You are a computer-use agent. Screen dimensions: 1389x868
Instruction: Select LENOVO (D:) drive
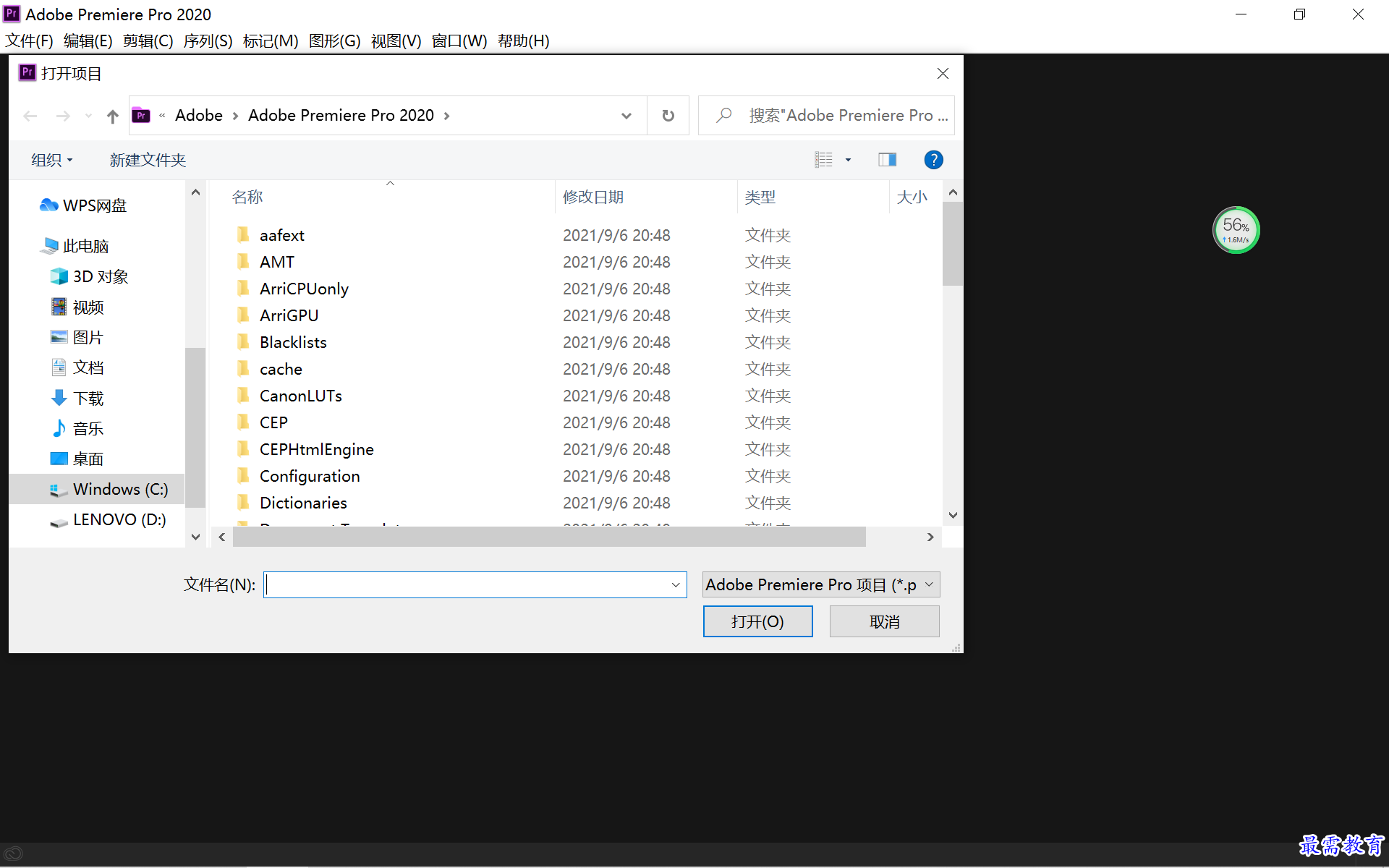coord(109,519)
